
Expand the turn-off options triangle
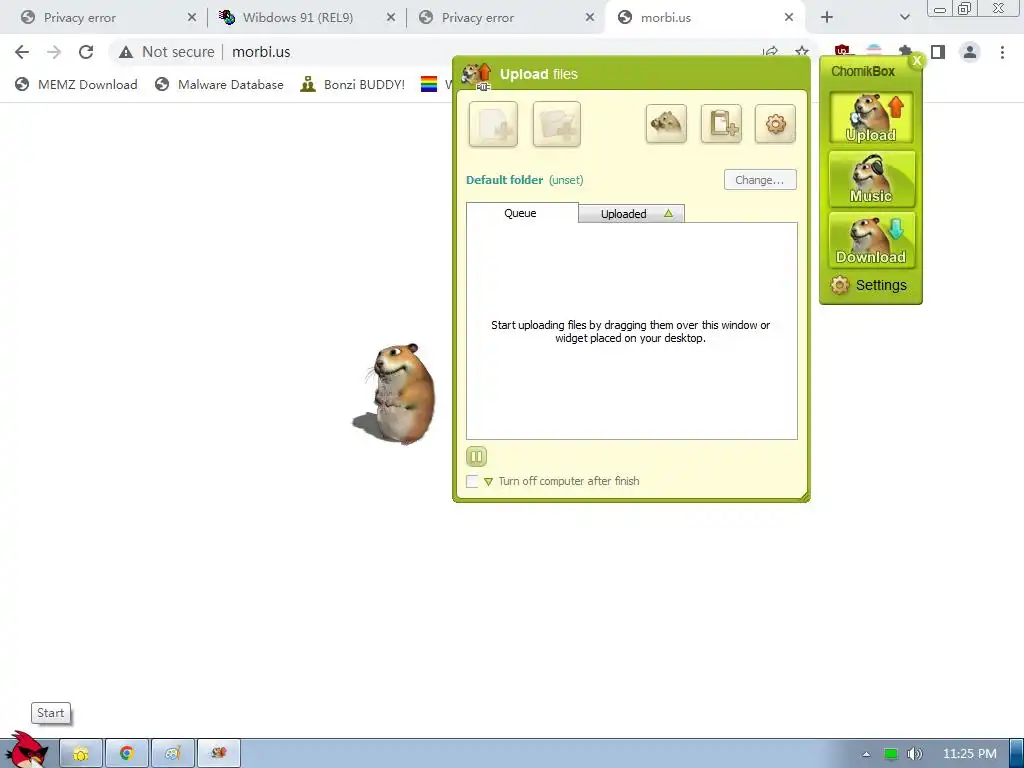point(488,482)
